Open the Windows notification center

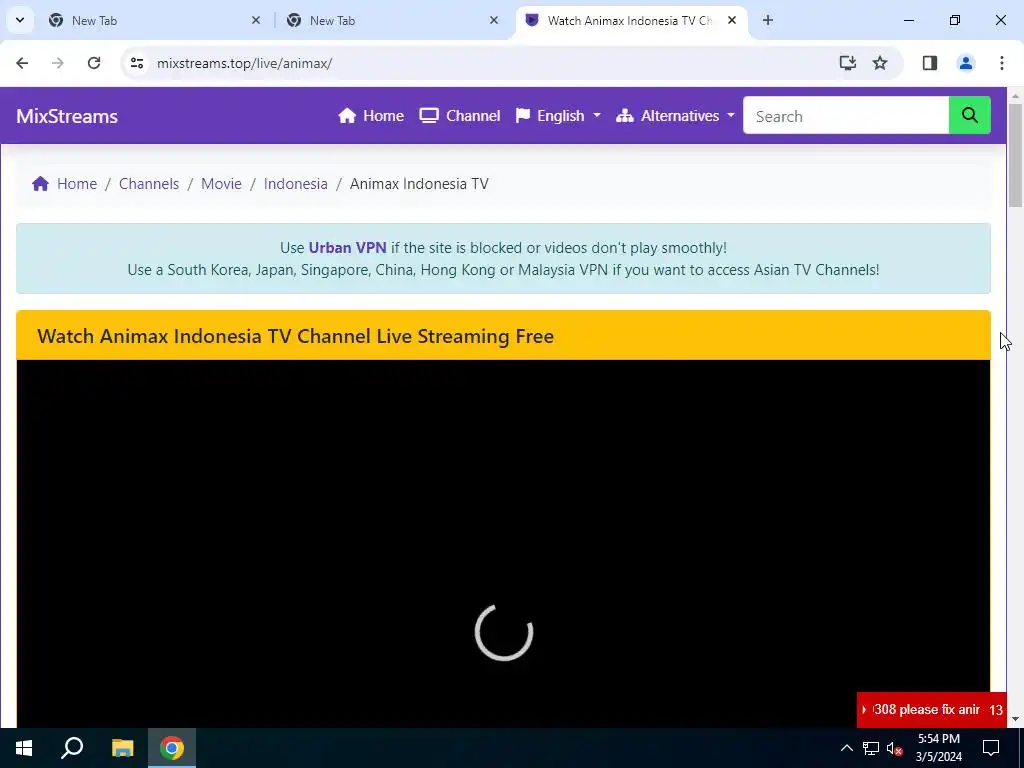(x=991, y=748)
